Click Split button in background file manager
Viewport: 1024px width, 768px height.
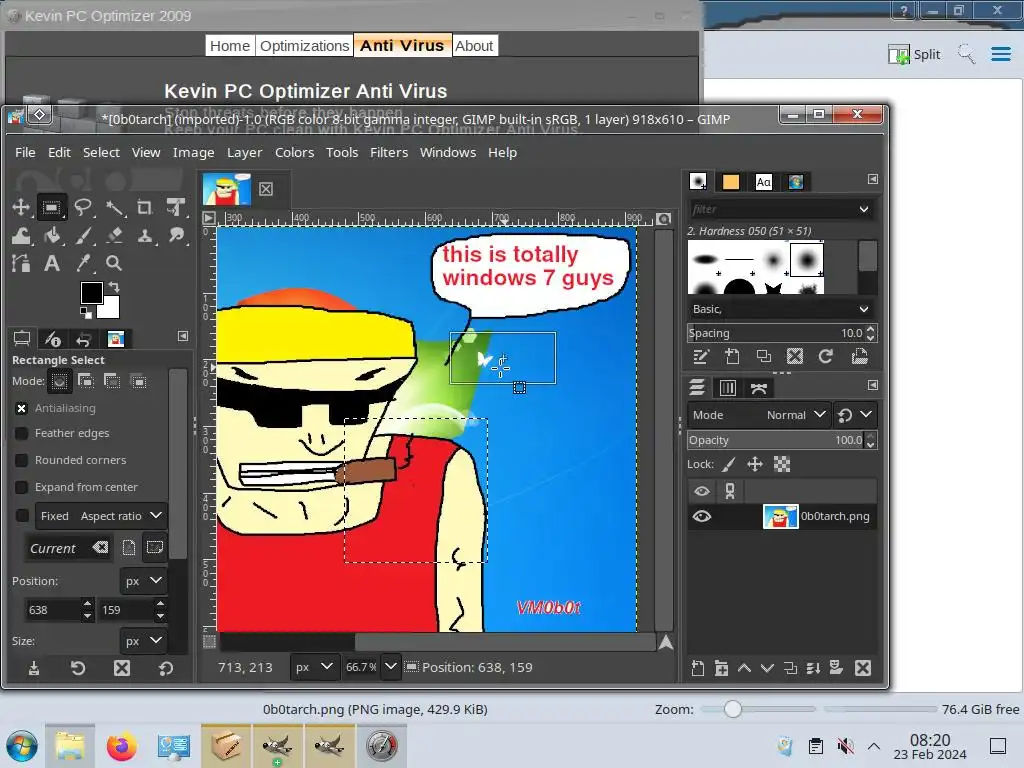[914, 54]
